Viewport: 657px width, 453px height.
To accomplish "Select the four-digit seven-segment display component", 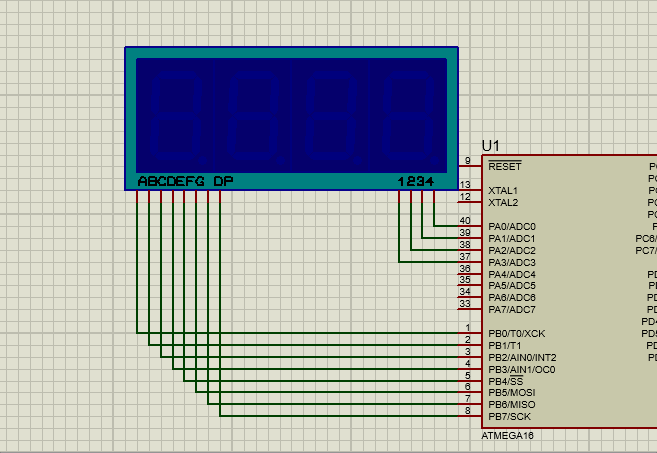I will [291, 119].
